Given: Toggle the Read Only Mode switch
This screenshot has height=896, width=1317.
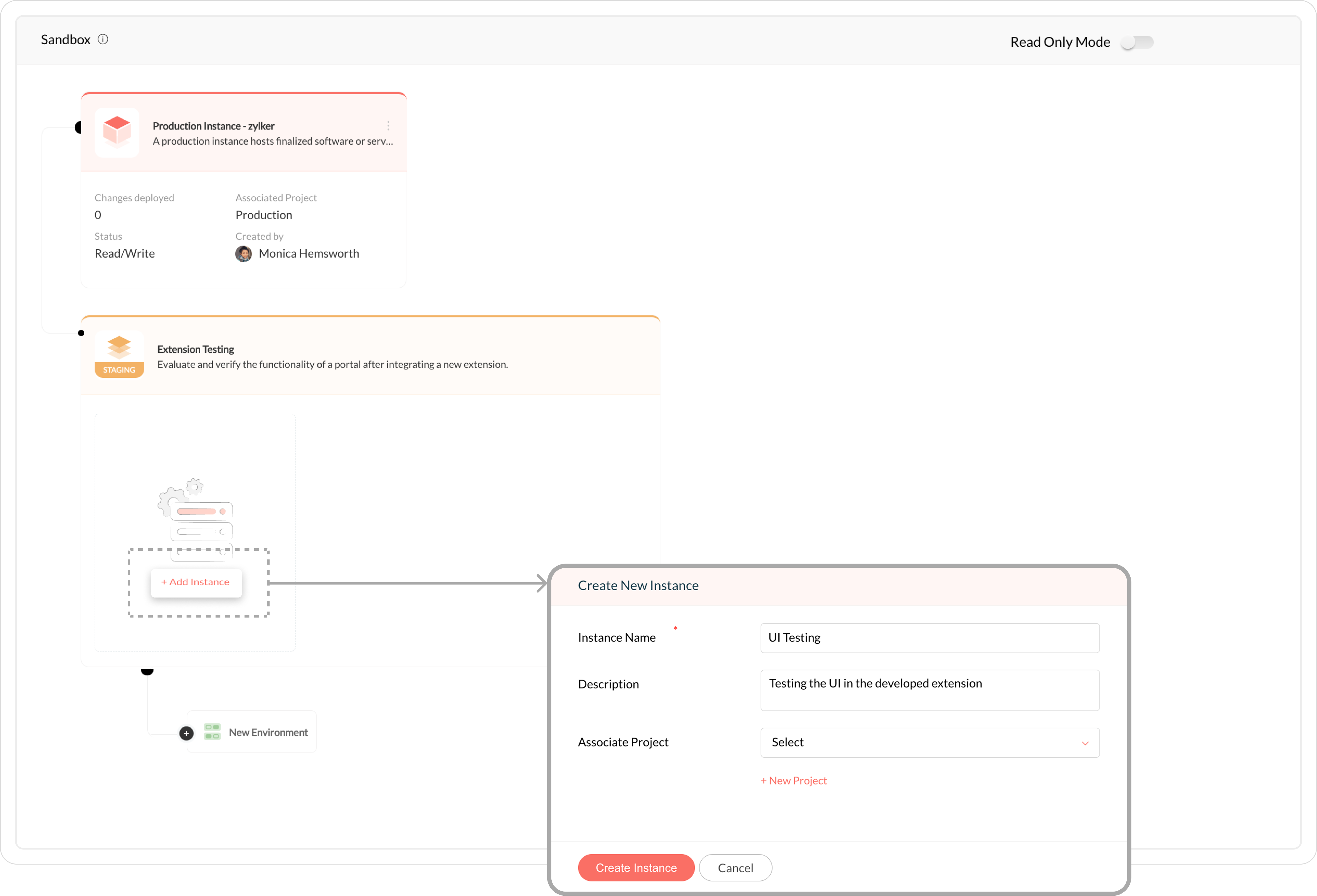Looking at the screenshot, I should [x=1137, y=43].
